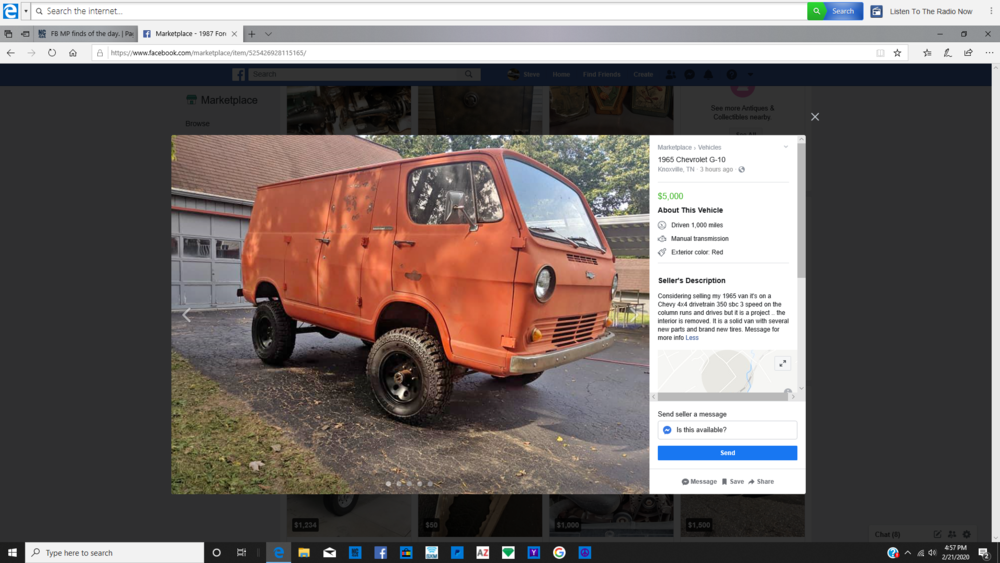Click the address bar padlock icon
The width and height of the screenshot is (1000, 563).
coord(100,53)
